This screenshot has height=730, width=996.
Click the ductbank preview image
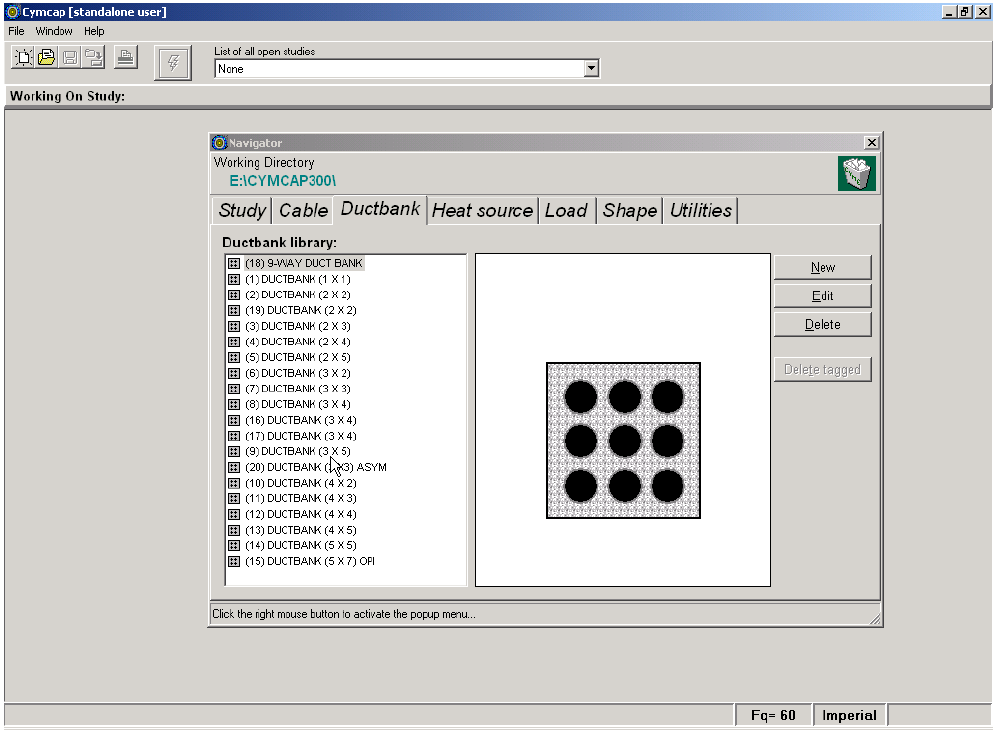pos(623,440)
